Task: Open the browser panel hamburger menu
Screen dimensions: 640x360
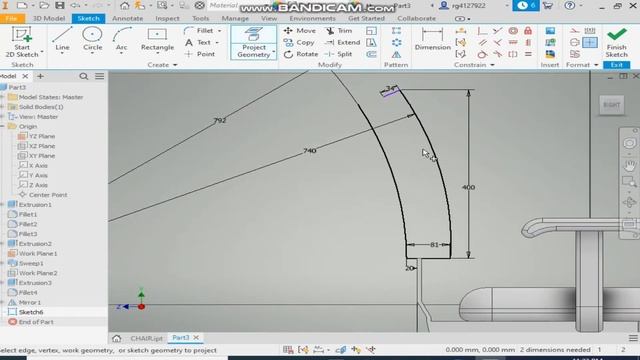Action: pos(100,76)
